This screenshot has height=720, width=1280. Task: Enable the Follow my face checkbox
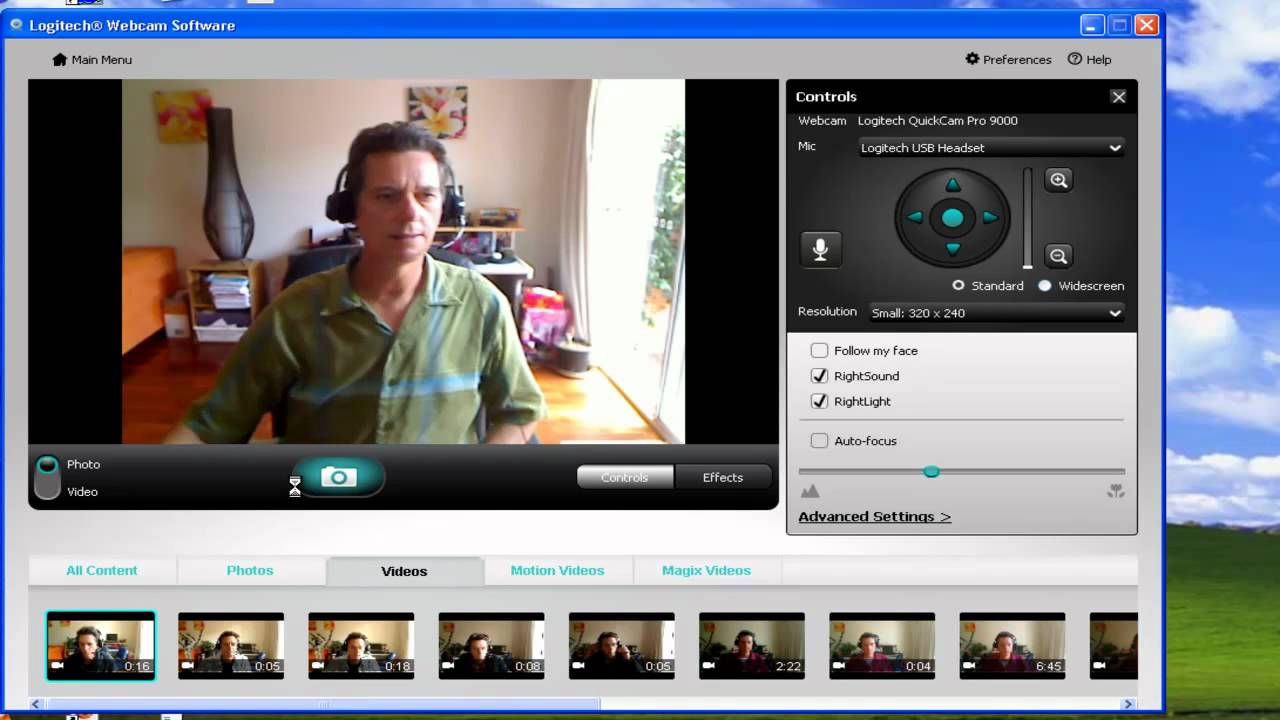pyautogui.click(x=819, y=350)
